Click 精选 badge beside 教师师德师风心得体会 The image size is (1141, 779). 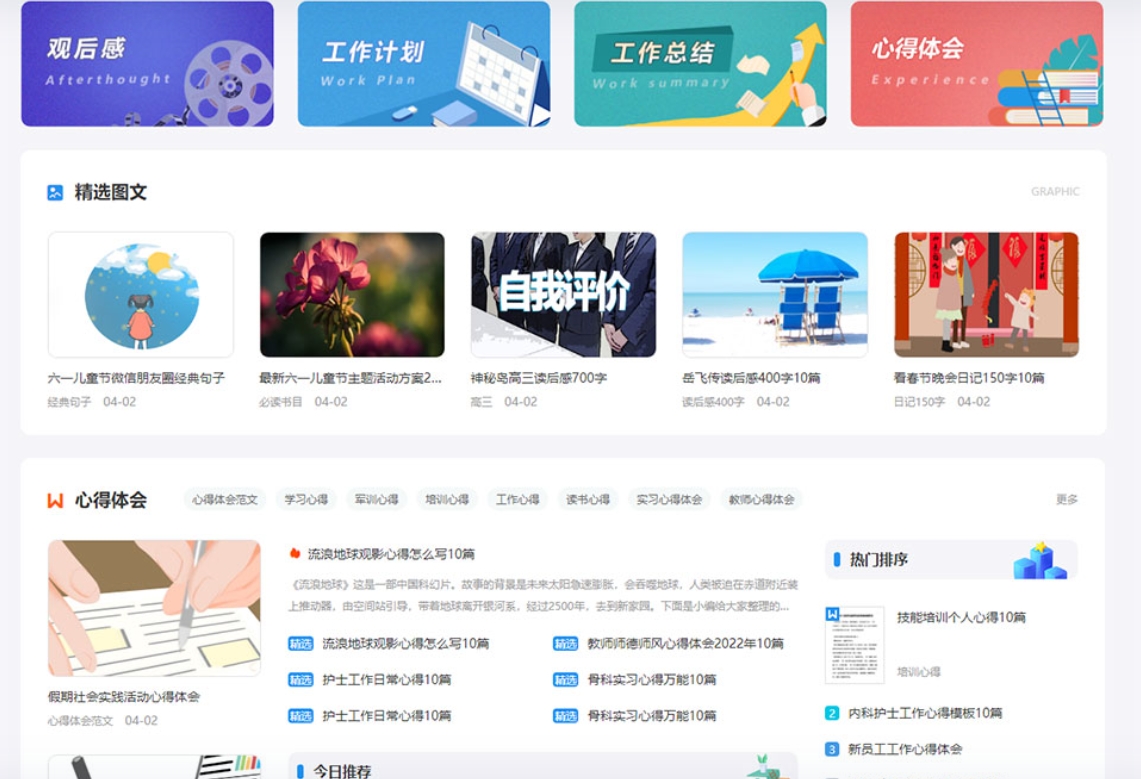[x=565, y=644]
